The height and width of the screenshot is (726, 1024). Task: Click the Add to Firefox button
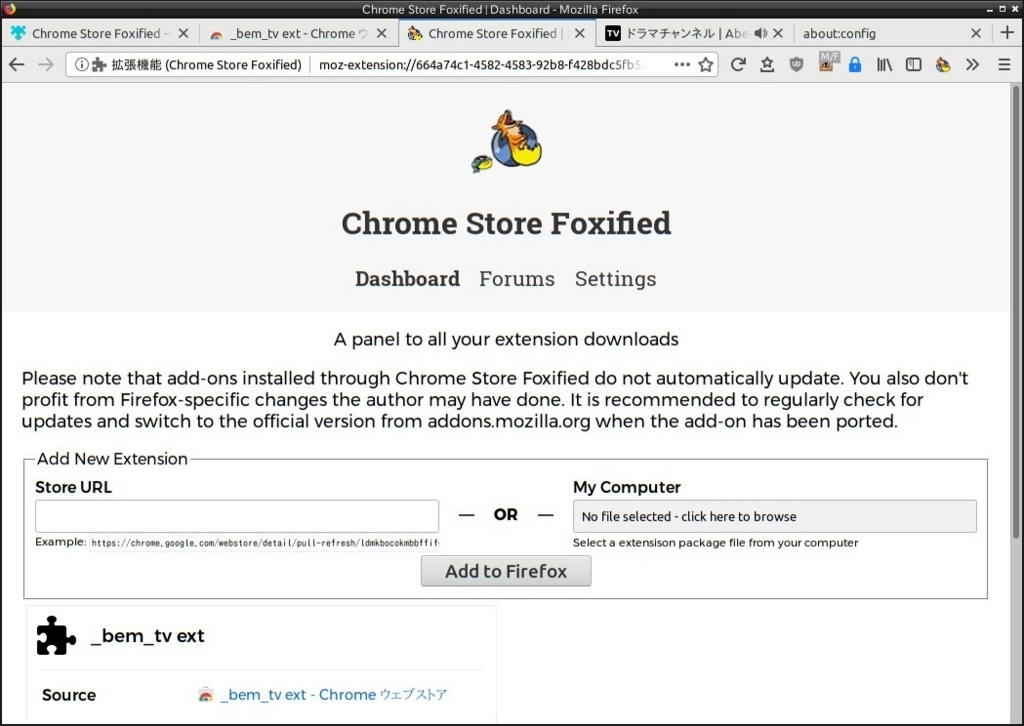tap(506, 571)
